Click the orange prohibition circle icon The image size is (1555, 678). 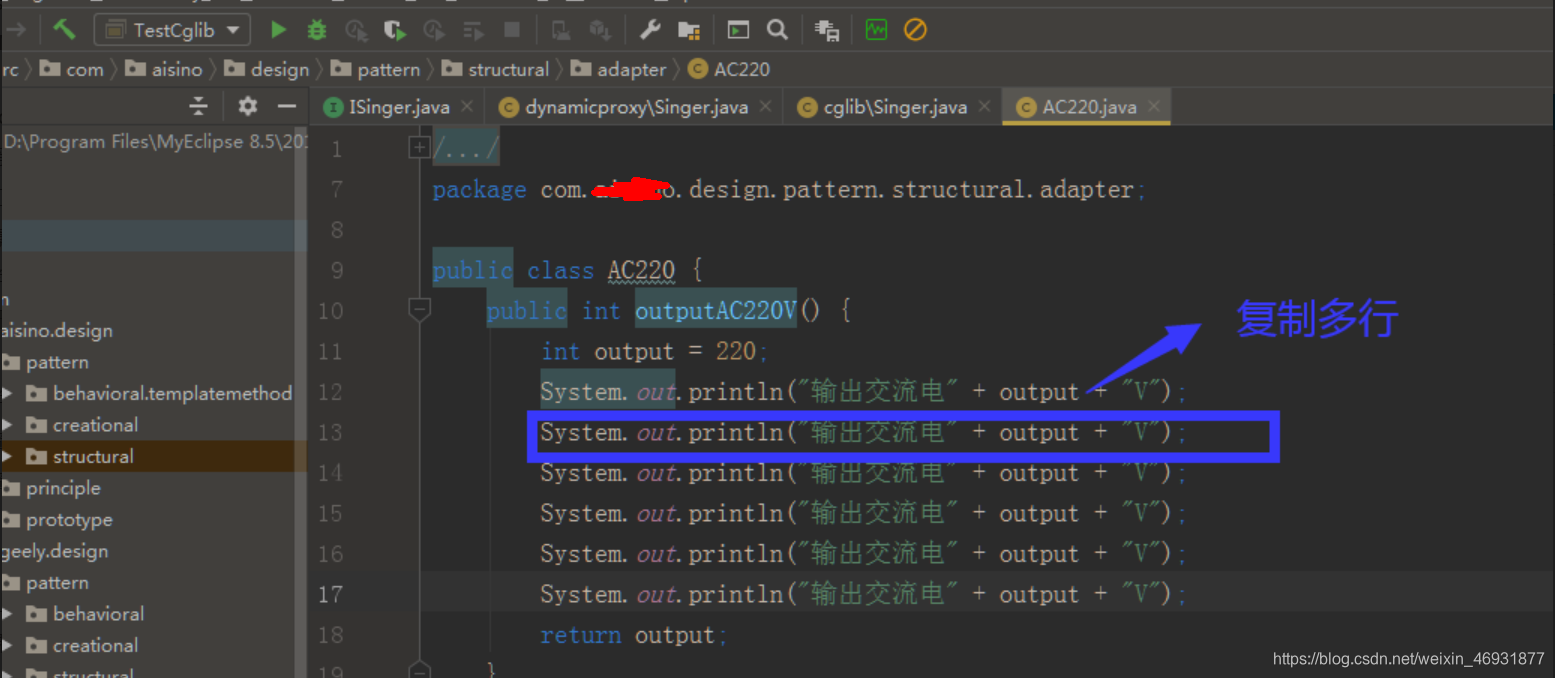(915, 30)
